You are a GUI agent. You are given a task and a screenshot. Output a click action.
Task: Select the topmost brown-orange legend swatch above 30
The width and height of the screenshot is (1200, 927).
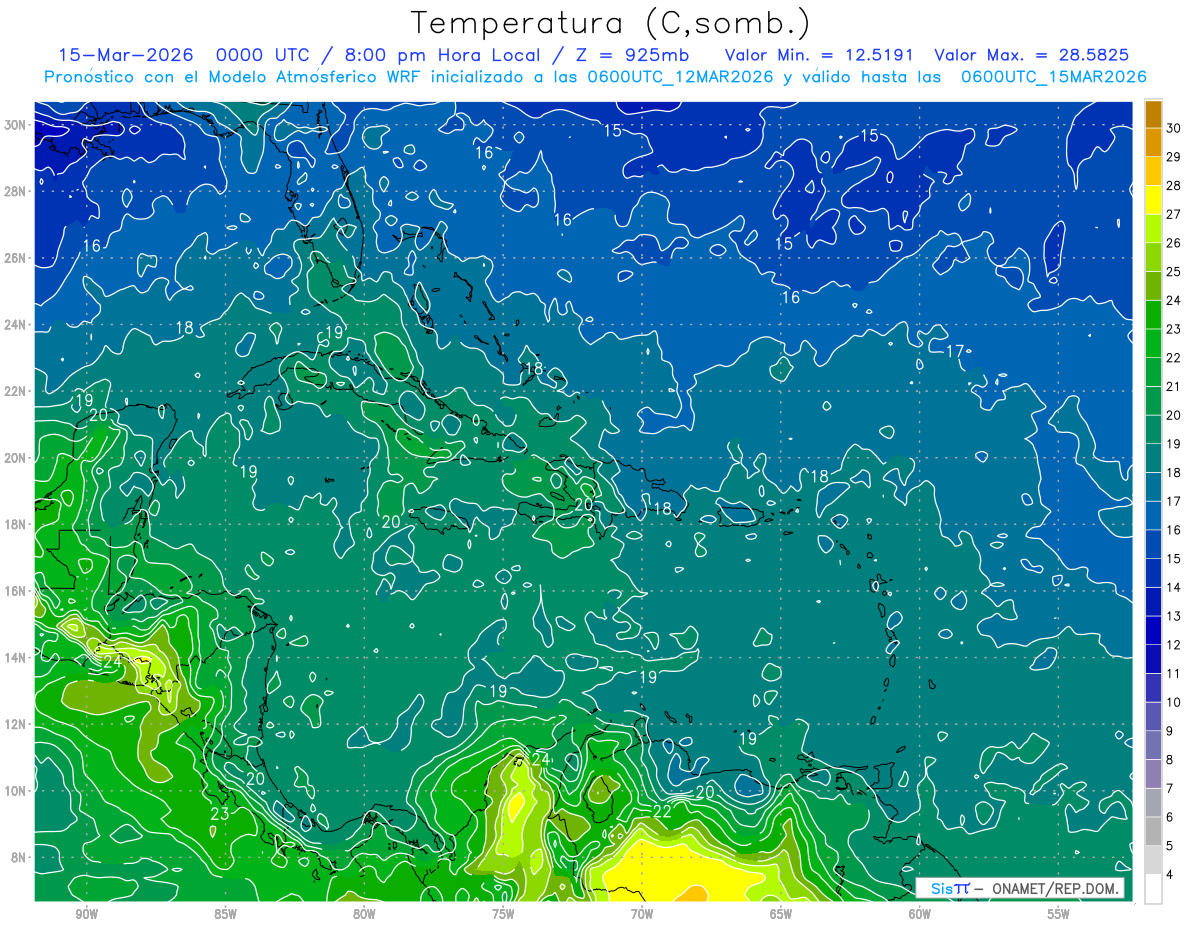pos(1153,113)
